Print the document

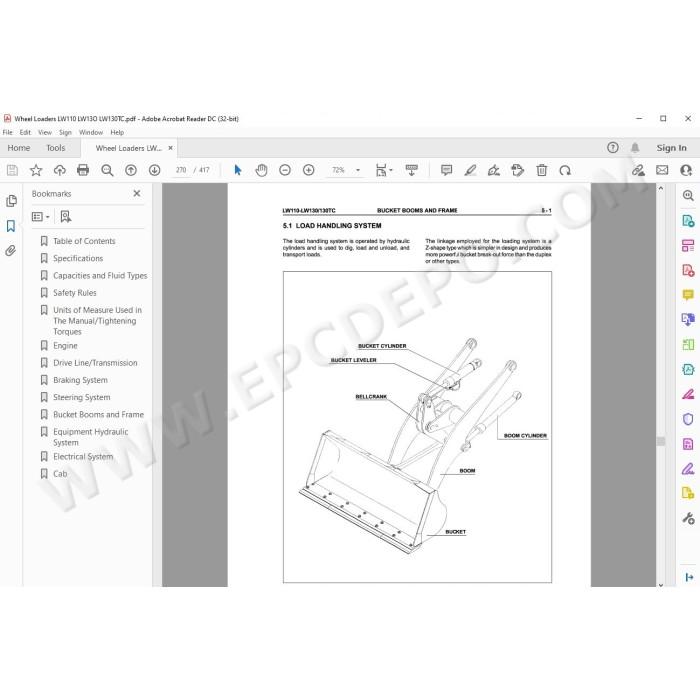[83, 170]
